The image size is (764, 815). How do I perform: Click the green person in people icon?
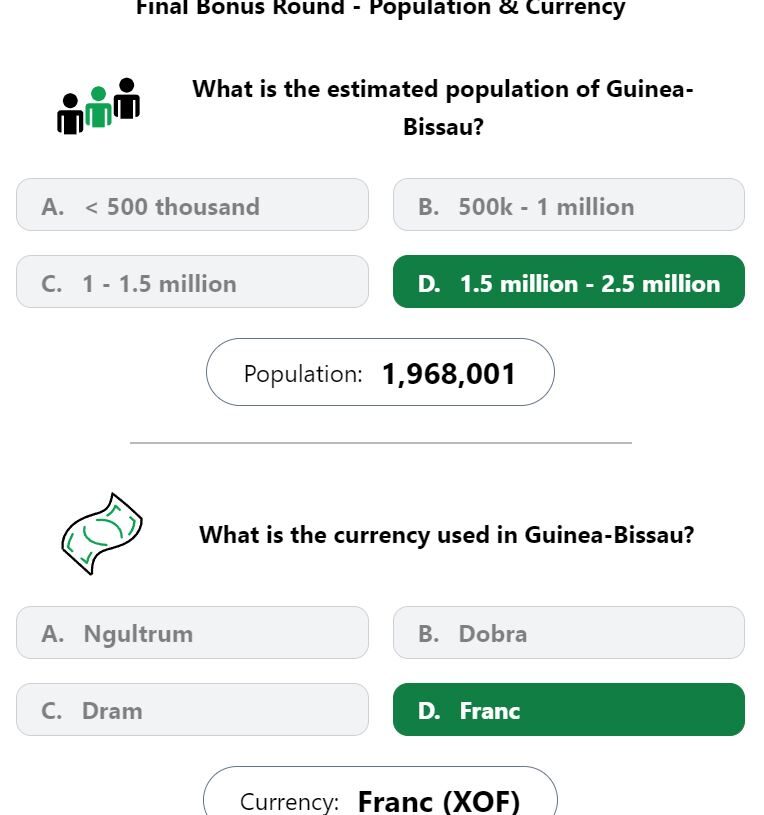pyautogui.click(x=98, y=108)
